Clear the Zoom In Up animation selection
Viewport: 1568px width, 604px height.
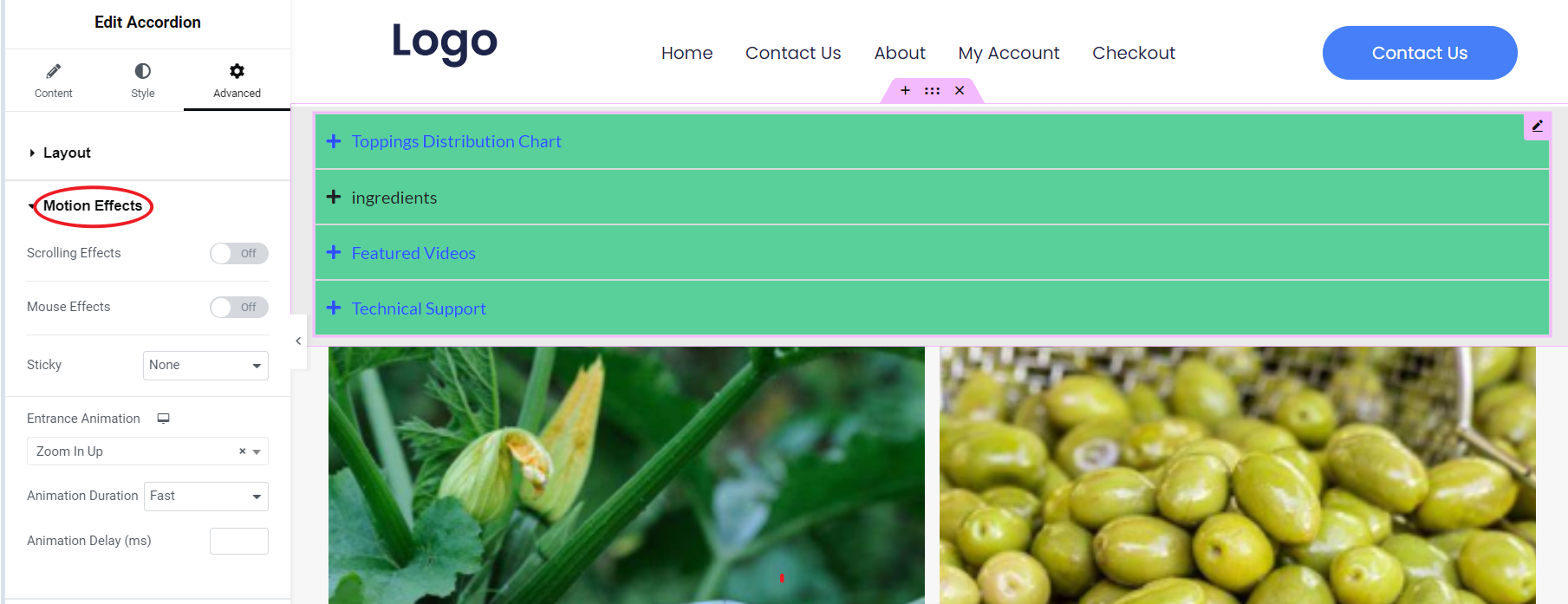(x=243, y=451)
